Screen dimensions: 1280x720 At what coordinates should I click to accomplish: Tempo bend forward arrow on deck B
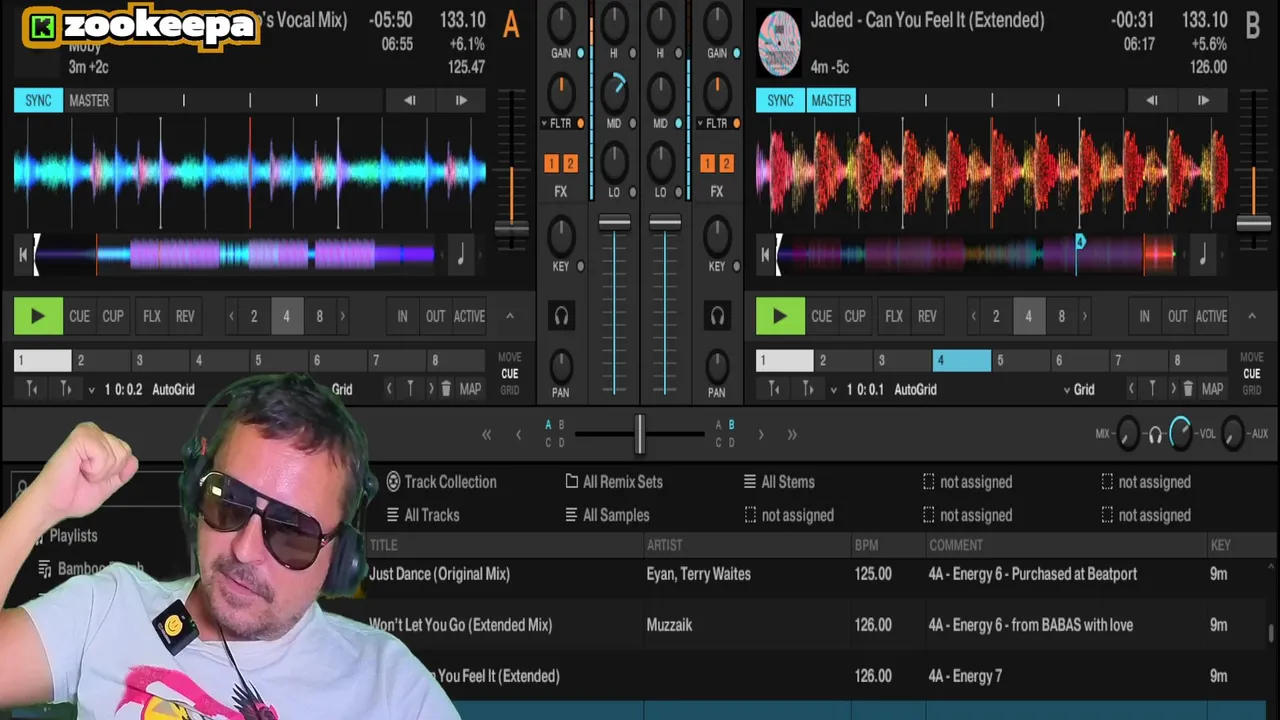[1203, 100]
